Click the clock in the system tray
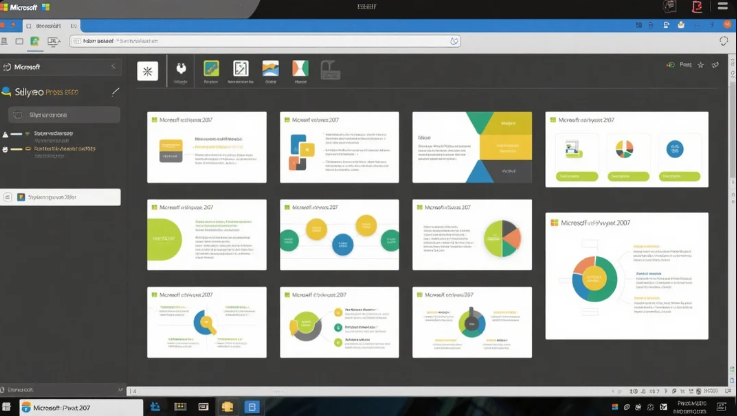 coord(692,407)
